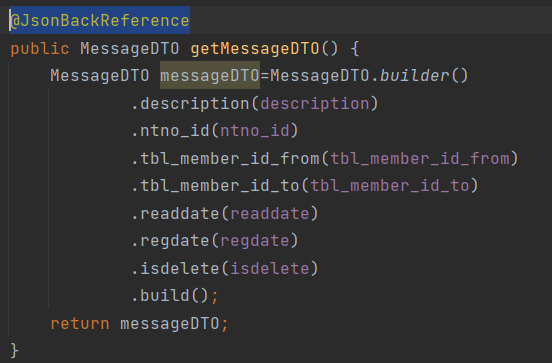
Task: Click the .readdate method call
Action: coord(175,213)
